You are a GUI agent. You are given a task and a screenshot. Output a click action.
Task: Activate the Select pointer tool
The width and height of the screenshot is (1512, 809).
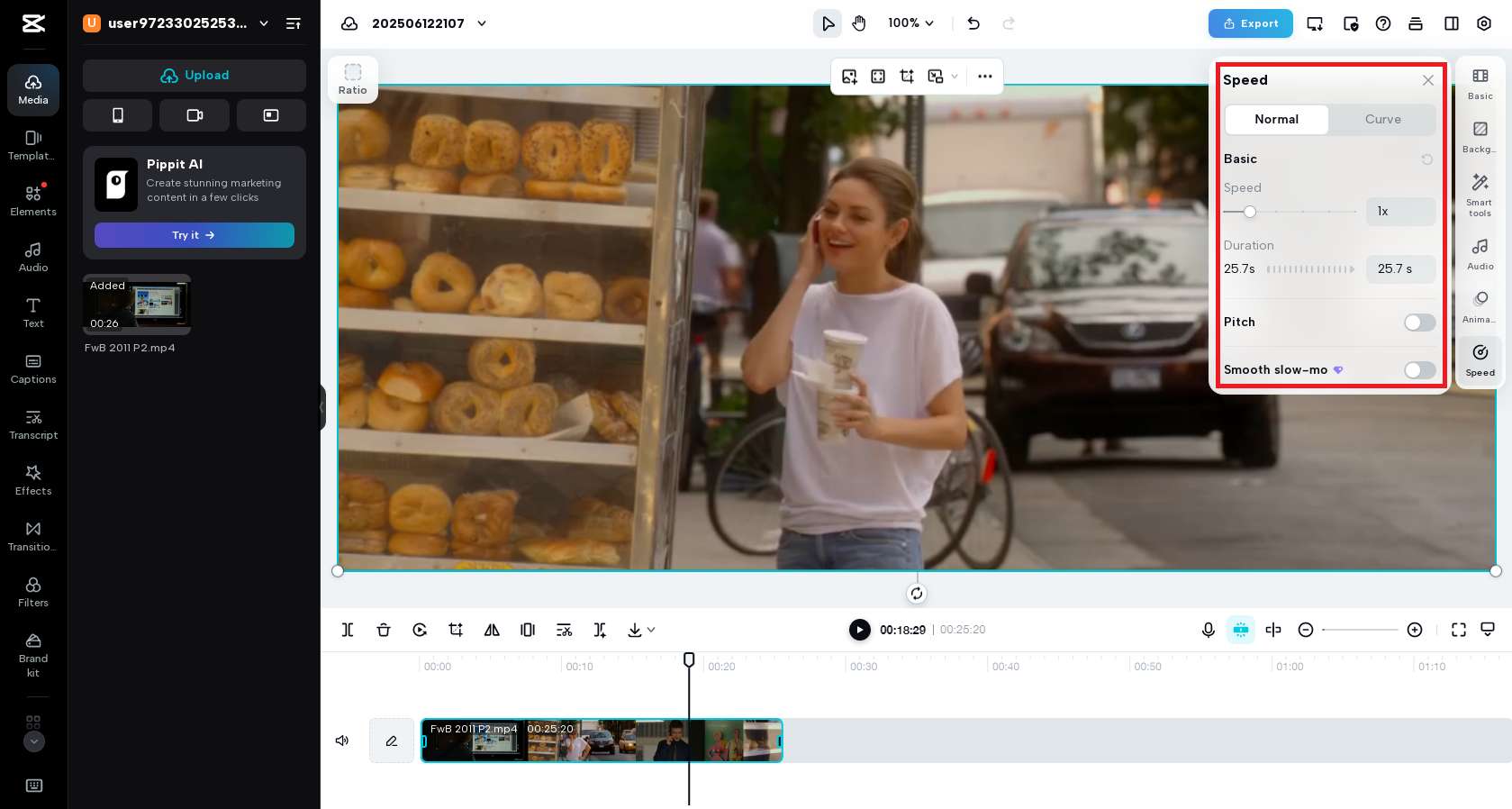click(x=828, y=23)
